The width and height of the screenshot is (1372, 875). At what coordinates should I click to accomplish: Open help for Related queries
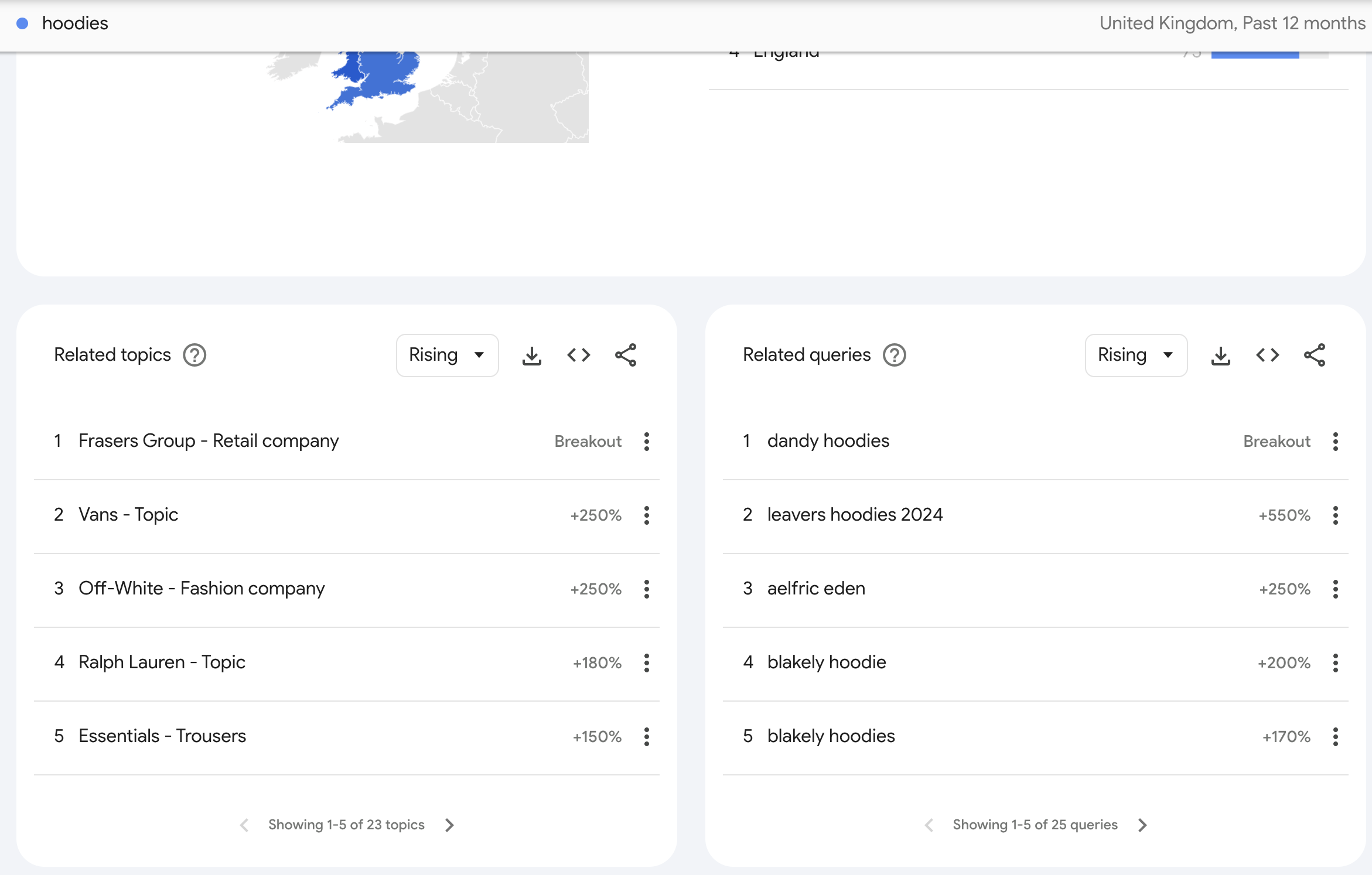[x=895, y=355]
